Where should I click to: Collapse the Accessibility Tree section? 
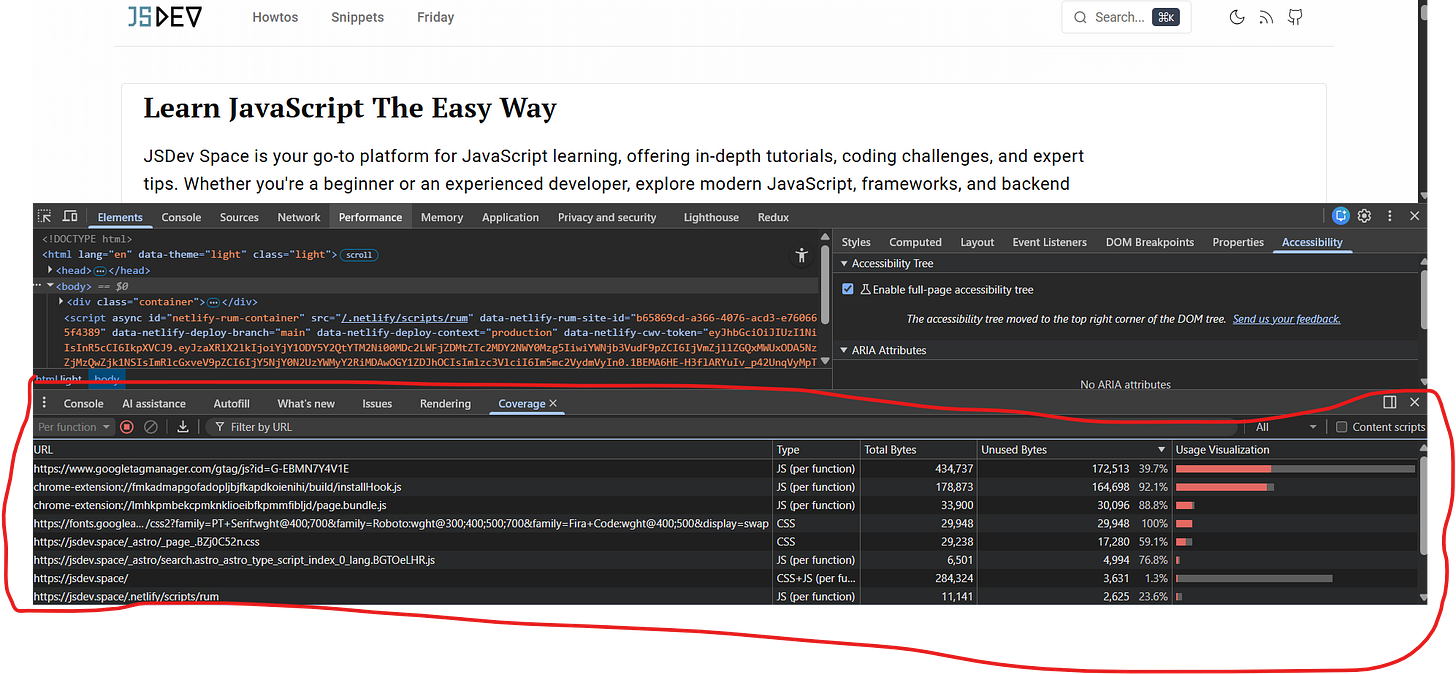(843, 264)
